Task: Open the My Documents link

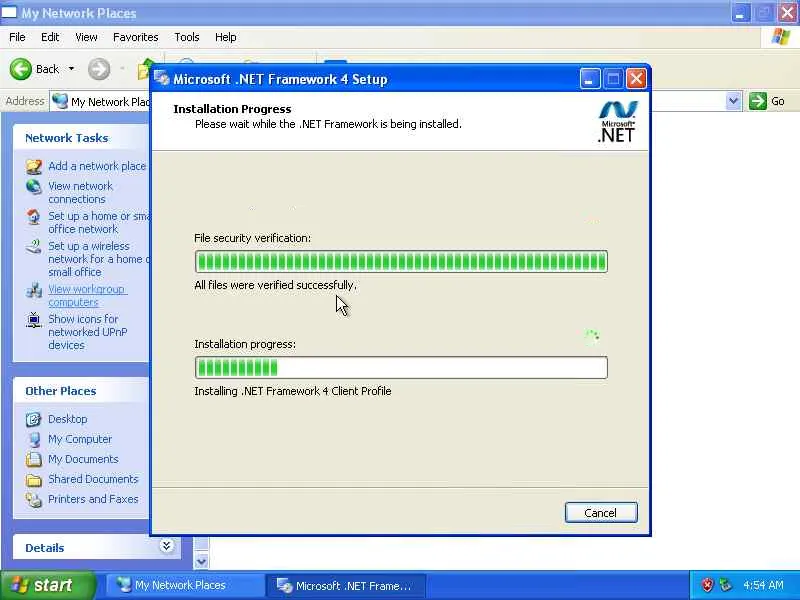Action: tap(83, 459)
